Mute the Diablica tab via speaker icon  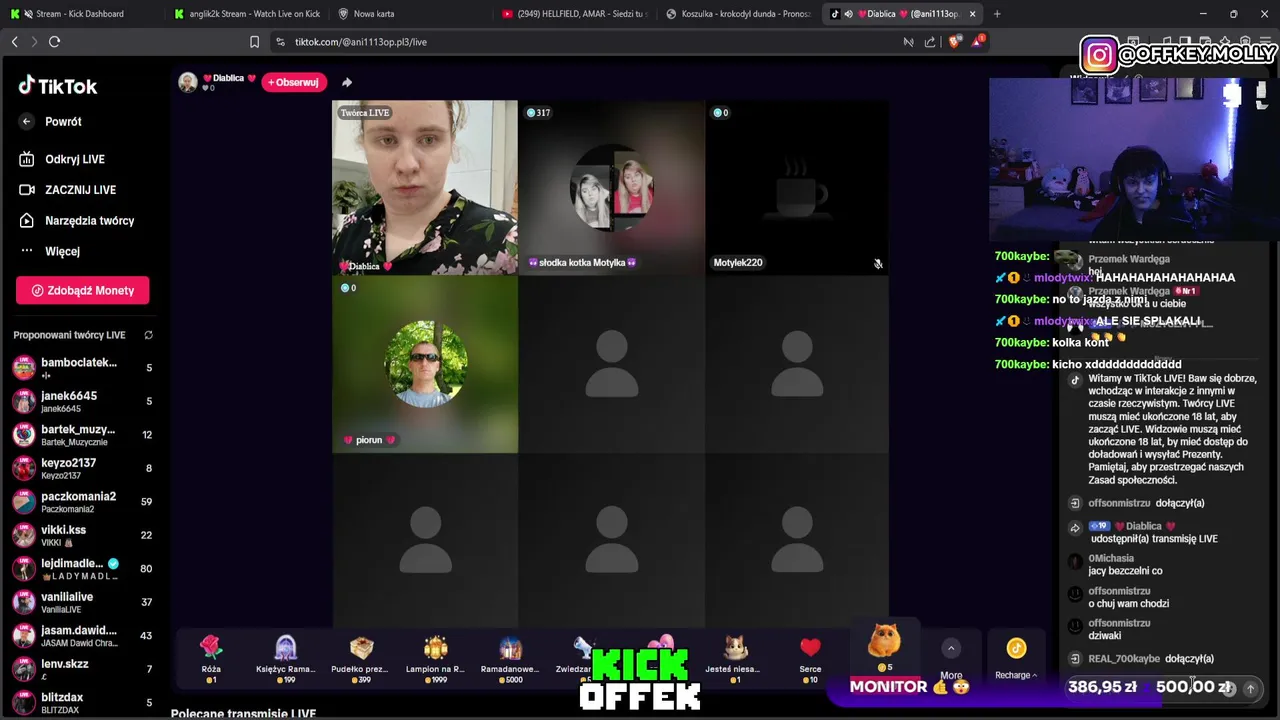click(x=848, y=14)
